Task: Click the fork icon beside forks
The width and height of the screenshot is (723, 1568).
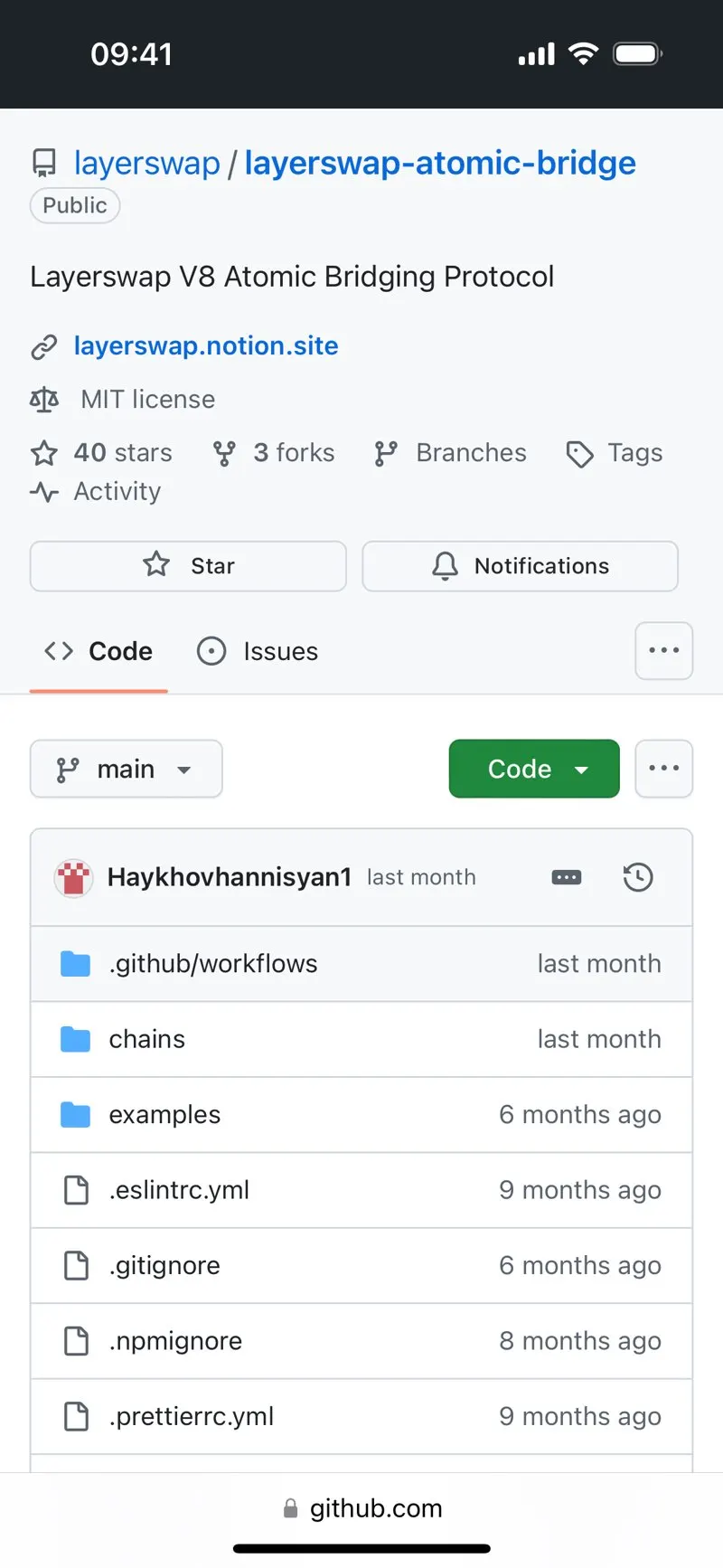Action: tap(224, 453)
